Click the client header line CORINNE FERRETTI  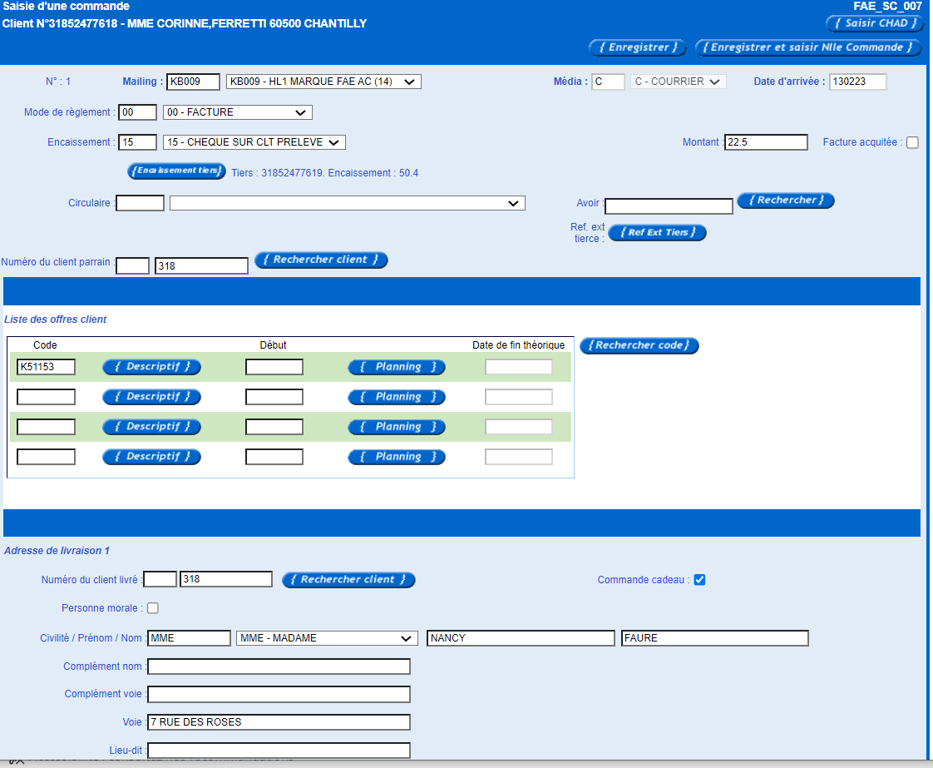click(x=184, y=24)
